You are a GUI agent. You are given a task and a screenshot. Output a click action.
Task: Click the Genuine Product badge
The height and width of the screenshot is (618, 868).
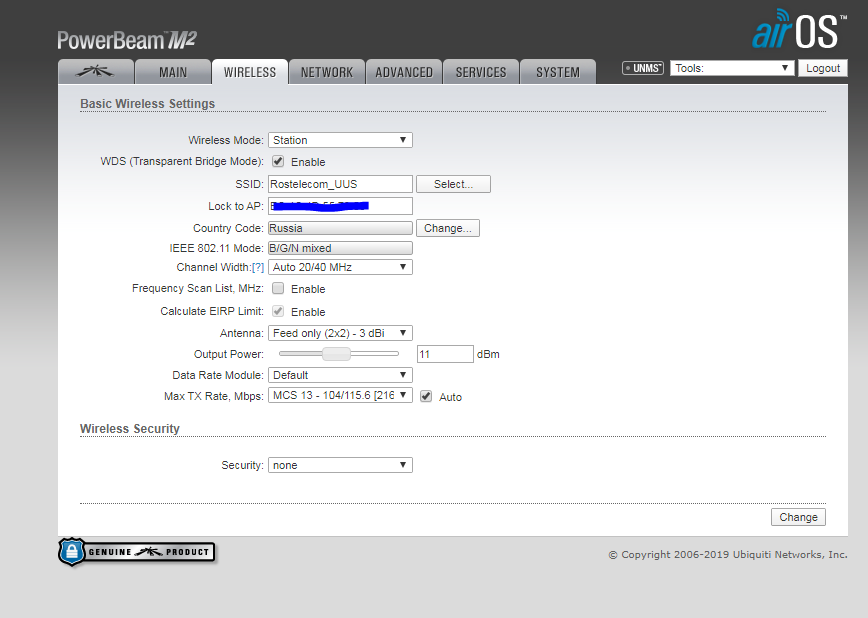(x=137, y=552)
